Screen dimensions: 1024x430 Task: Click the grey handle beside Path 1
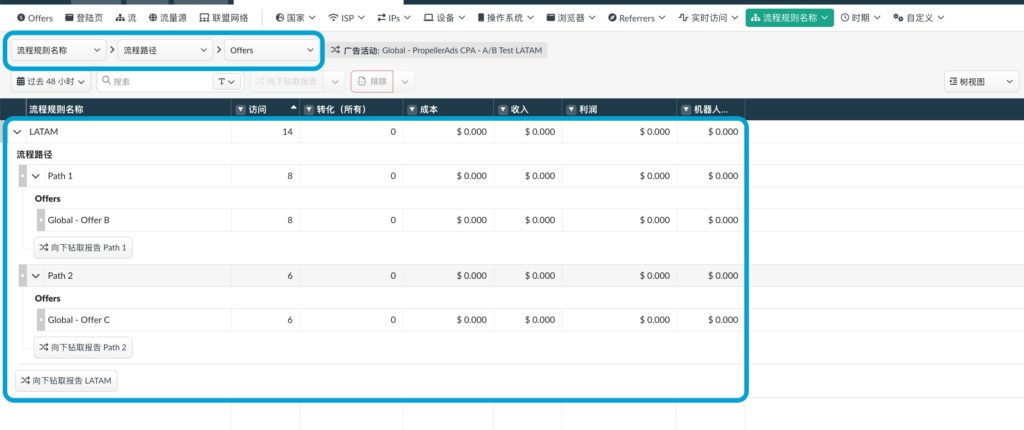(x=23, y=176)
